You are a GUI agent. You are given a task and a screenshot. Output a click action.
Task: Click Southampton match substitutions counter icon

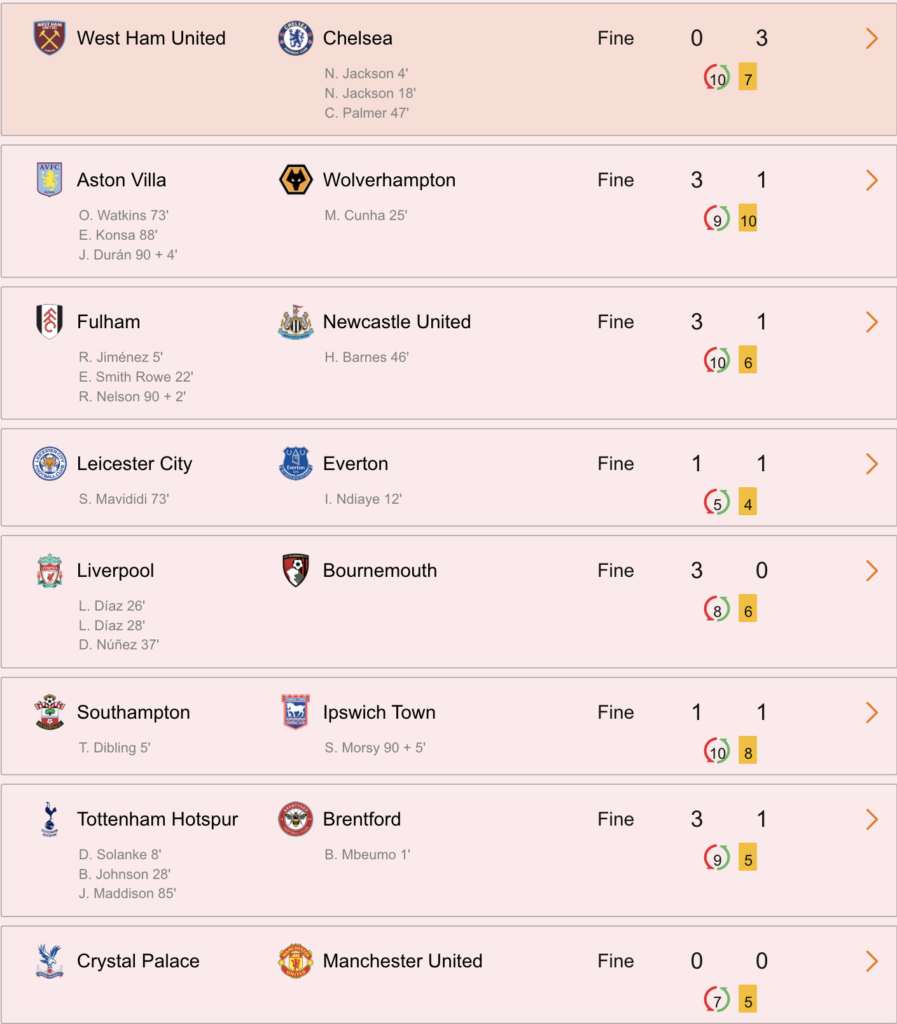(x=716, y=752)
